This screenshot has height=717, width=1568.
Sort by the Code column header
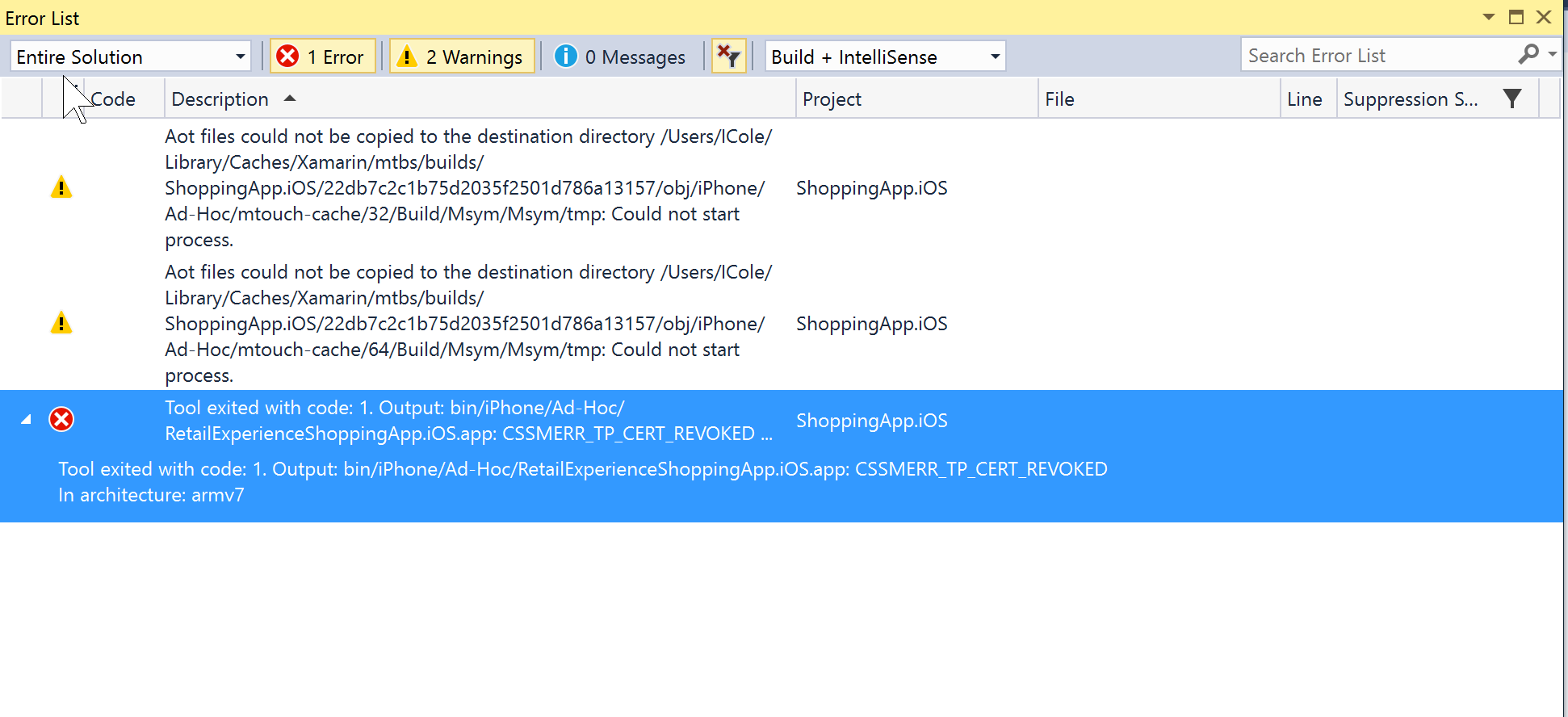point(124,99)
